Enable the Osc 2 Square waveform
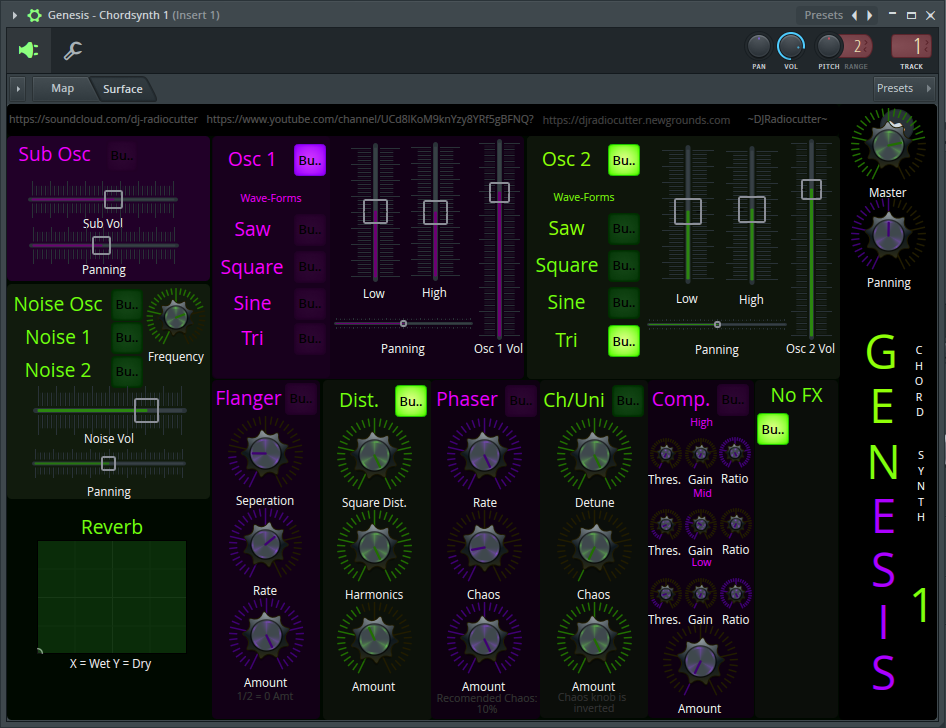The width and height of the screenshot is (946, 728). tap(623, 265)
